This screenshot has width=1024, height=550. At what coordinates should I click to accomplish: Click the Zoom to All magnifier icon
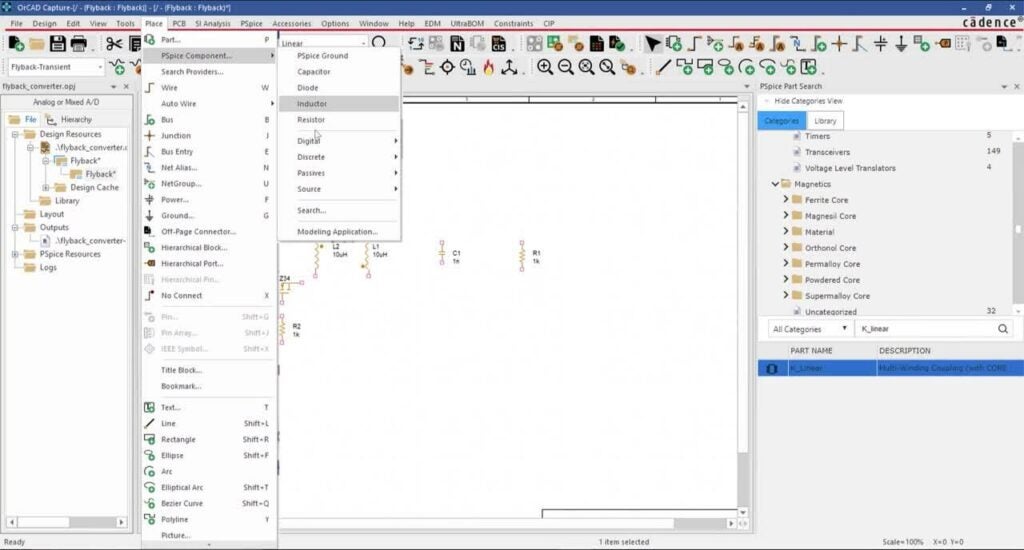tap(607, 67)
